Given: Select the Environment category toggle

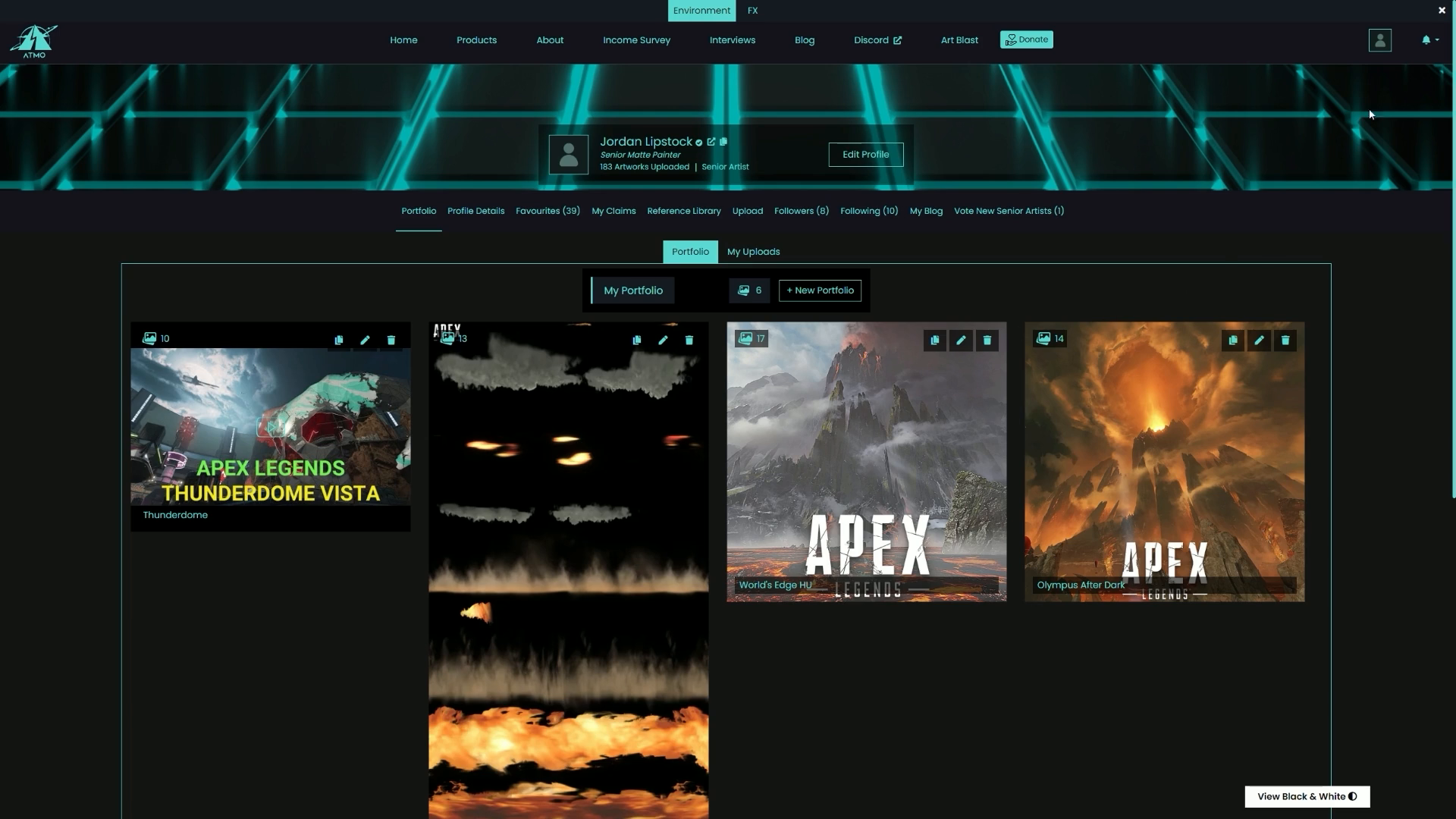Looking at the screenshot, I should (x=701, y=11).
